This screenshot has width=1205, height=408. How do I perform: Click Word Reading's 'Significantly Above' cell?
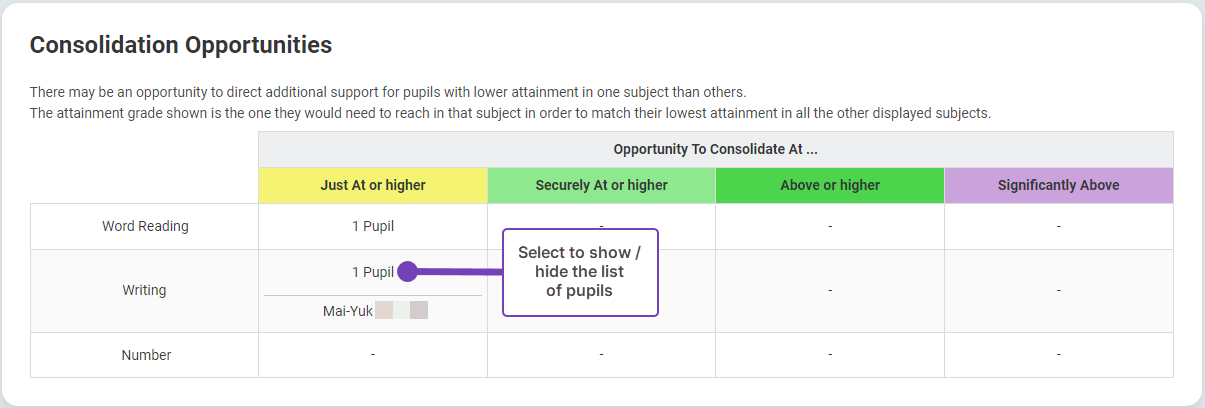coord(1058,226)
